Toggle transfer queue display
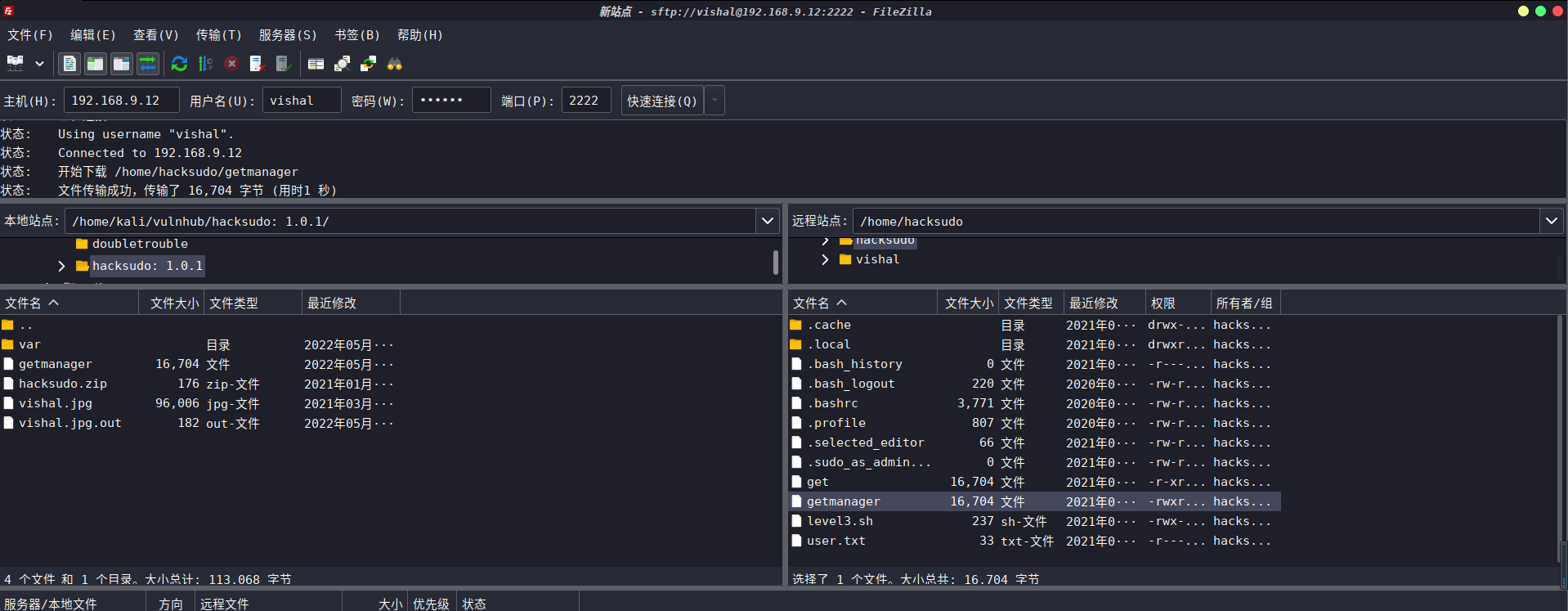This screenshot has height=611, width=1568. (148, 63)
